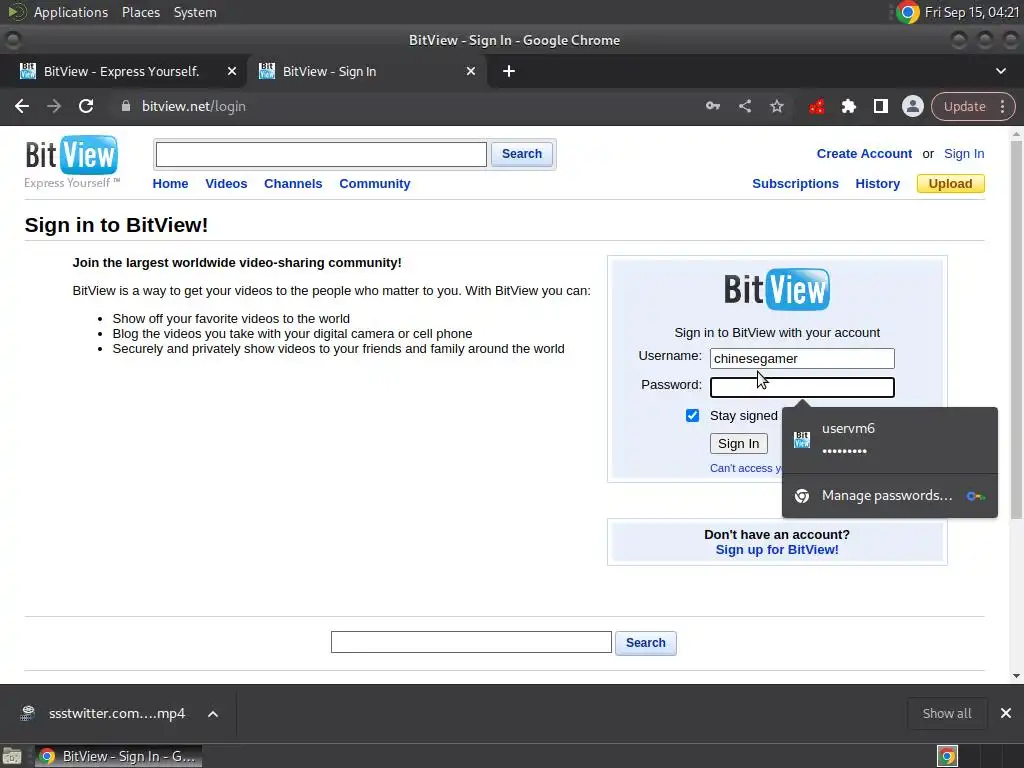Viewport: 1024px width, 768px height.
Task: Go to the Channels page
Action: pyautogui.click(x=293, y=184)
